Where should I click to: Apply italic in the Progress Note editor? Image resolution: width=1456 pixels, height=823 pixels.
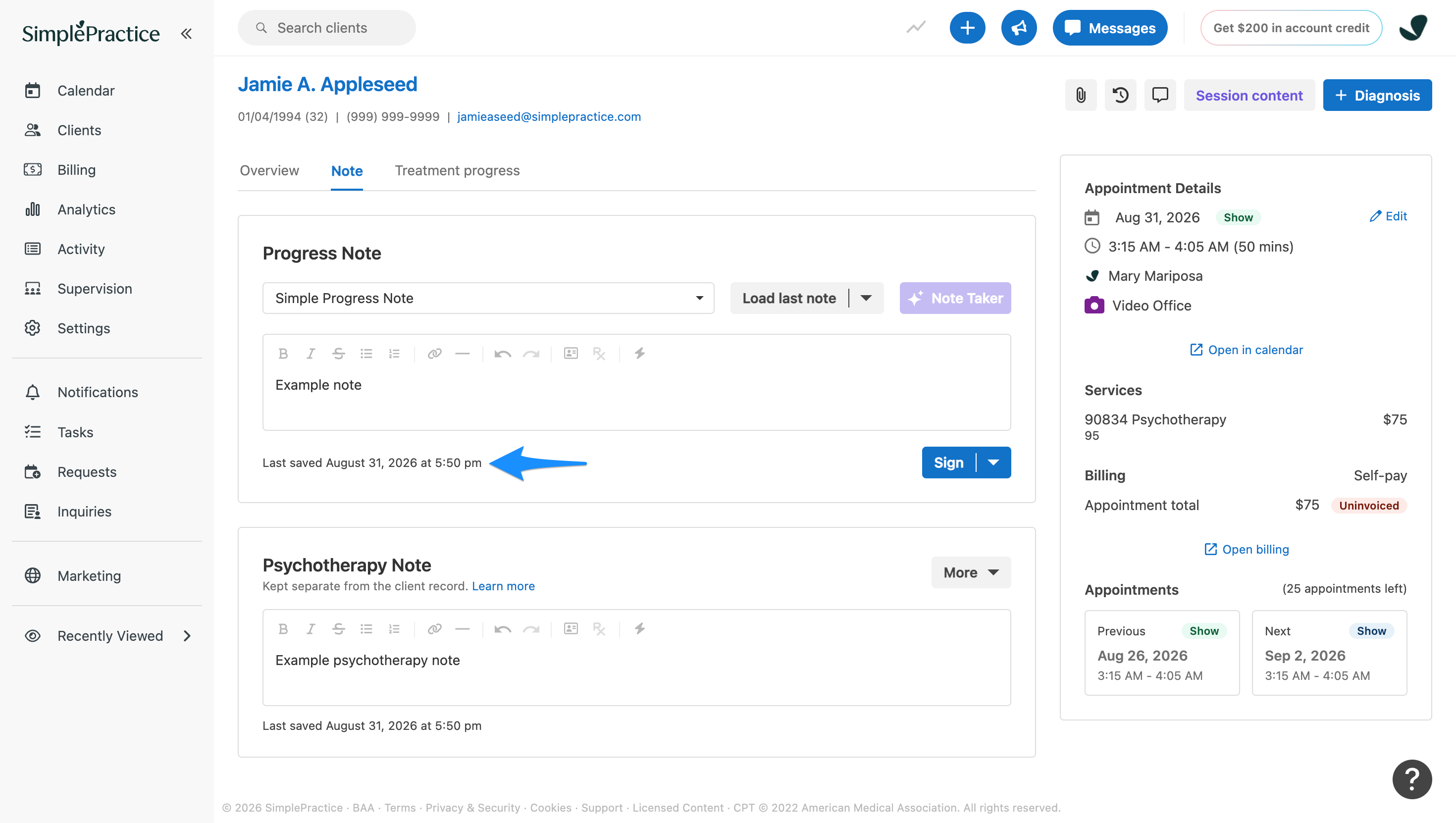click(311, 354)
